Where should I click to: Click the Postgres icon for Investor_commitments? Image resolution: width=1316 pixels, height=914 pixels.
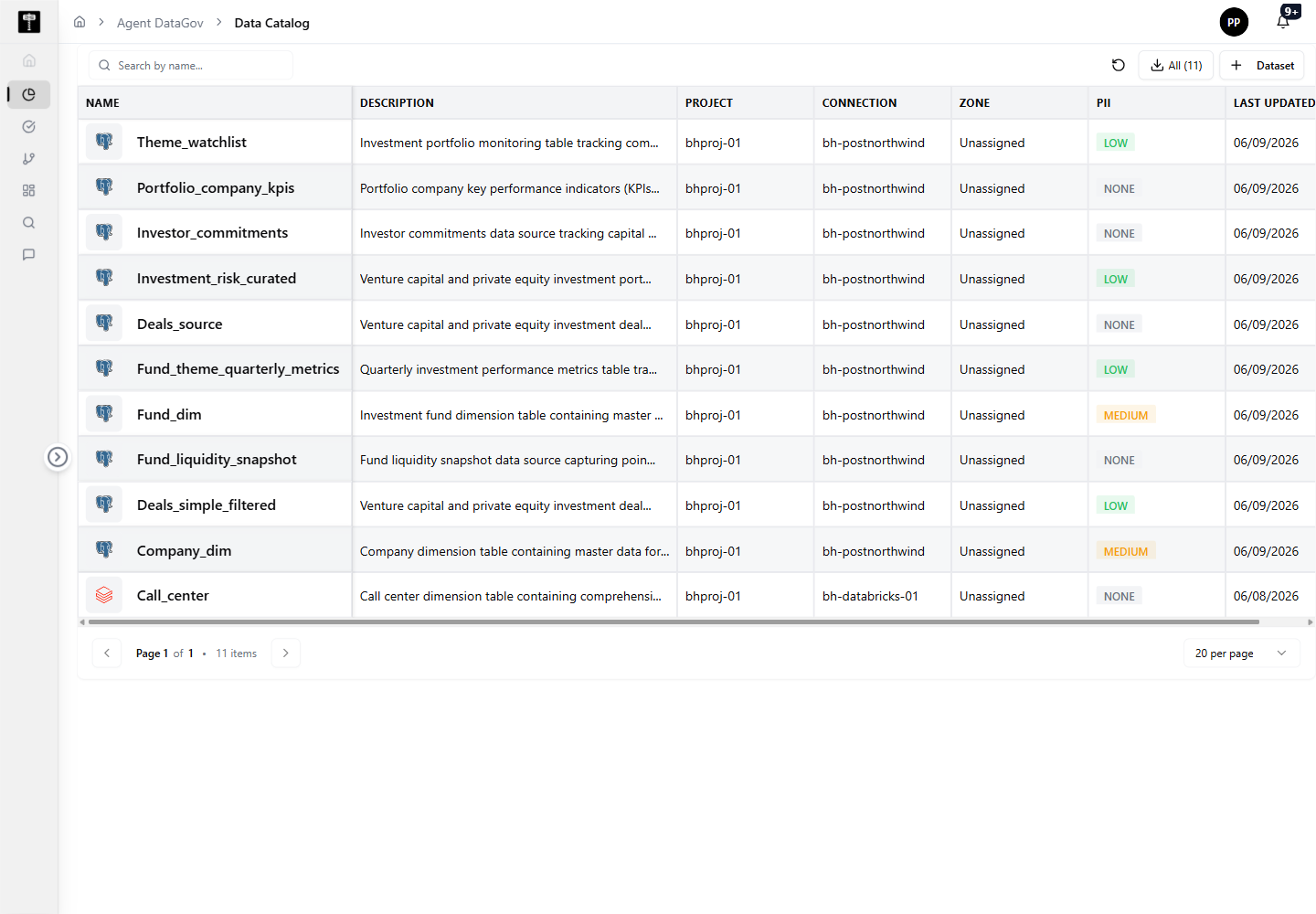(104, 232)
